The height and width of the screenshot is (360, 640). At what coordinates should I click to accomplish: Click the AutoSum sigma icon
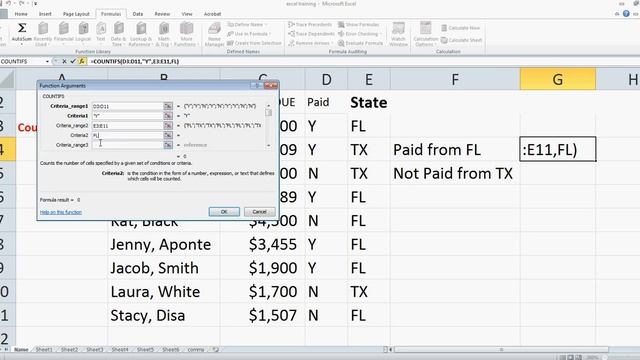pos(22,28)
